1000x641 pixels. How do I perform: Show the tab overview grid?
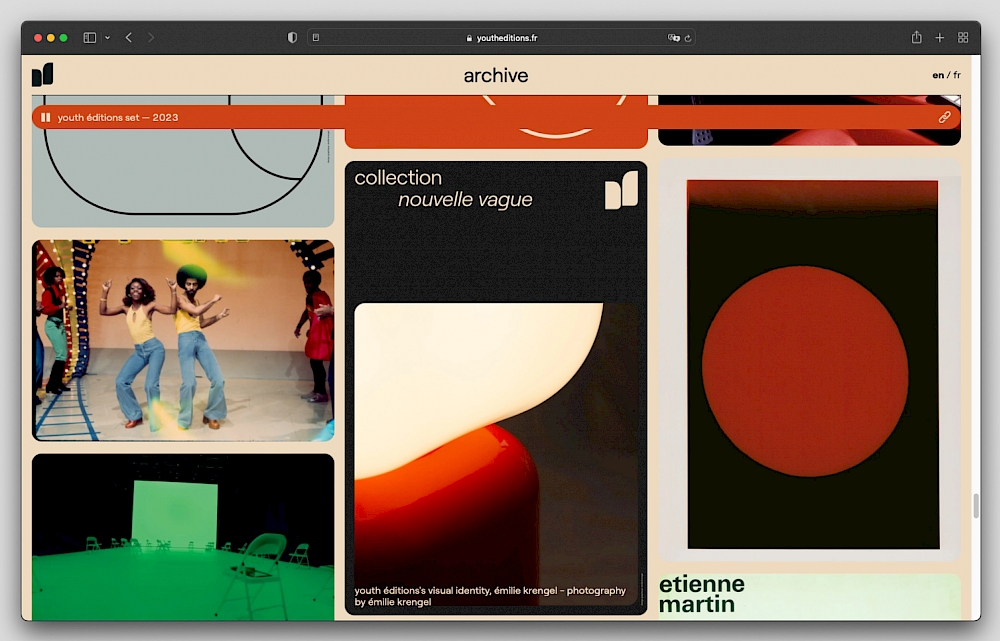963,38
